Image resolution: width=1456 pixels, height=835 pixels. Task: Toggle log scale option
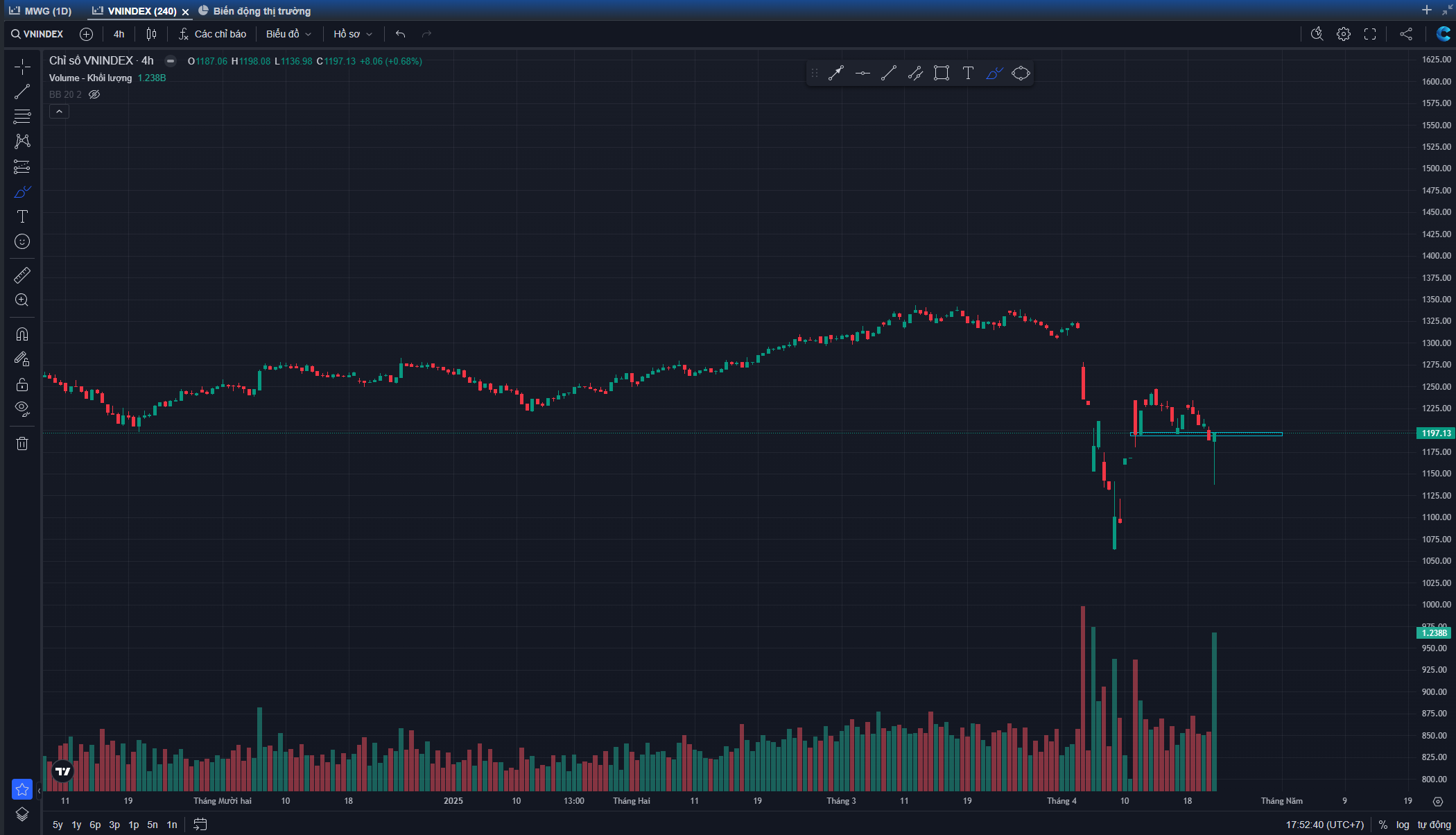pyautogui.click(x=1403, y=825)
